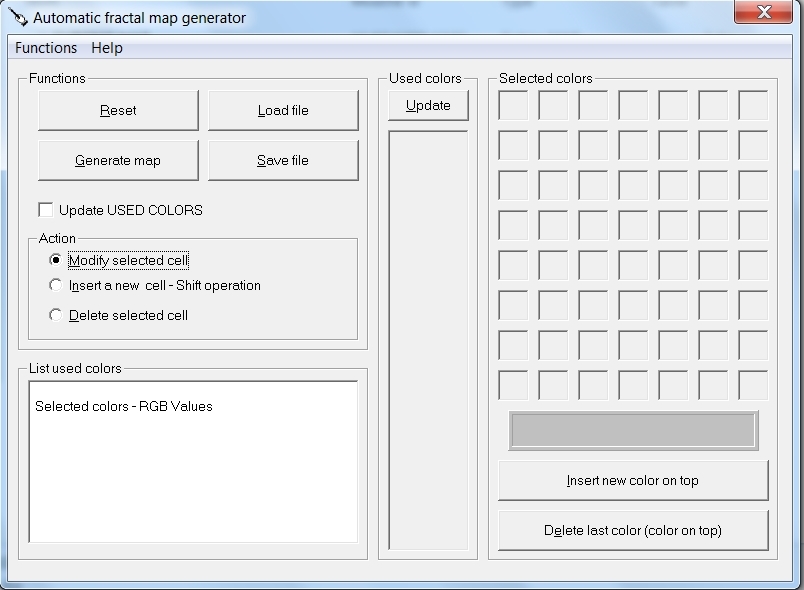Click the Load file button
Image resolution: width=804 pixels, height=590 pixels.
tap(283, 110)
